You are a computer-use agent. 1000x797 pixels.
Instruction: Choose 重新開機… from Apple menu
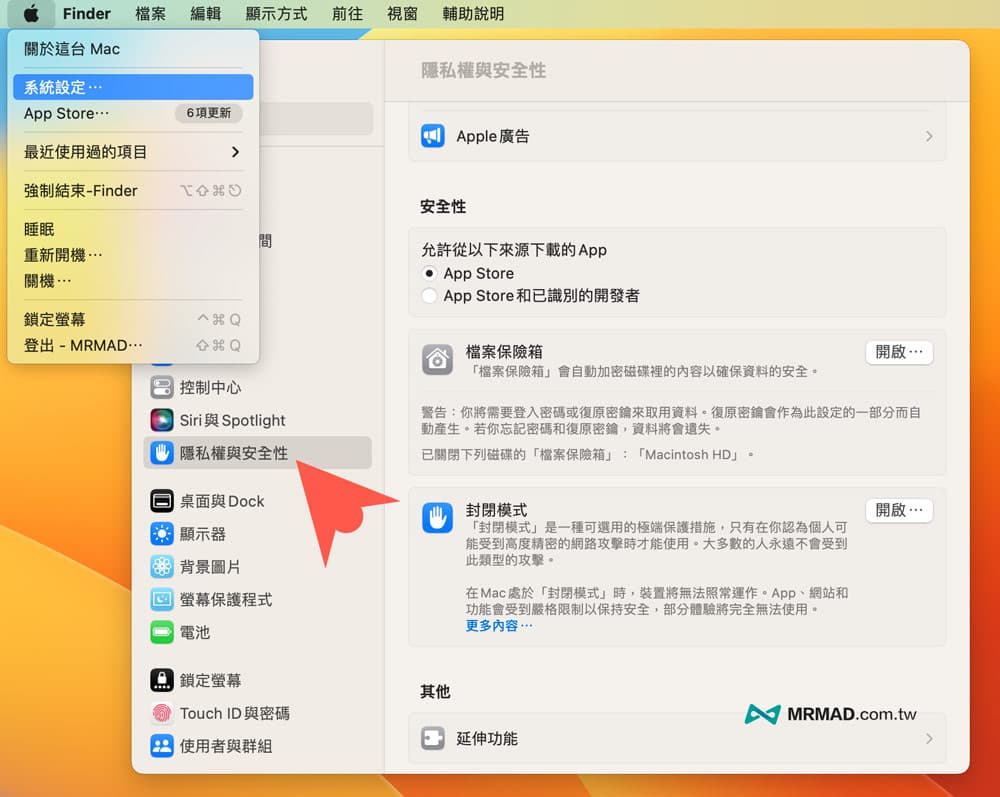click(x=133, y=255)
